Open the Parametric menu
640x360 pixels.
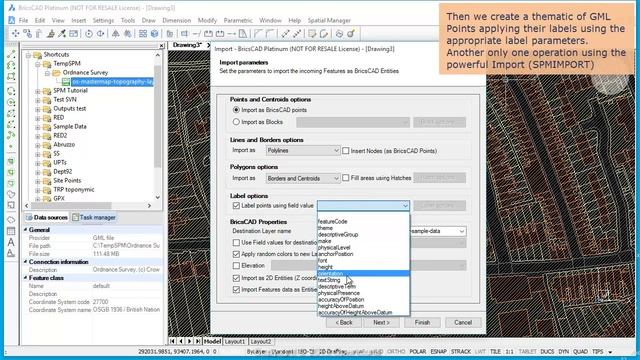pos(238,20)
